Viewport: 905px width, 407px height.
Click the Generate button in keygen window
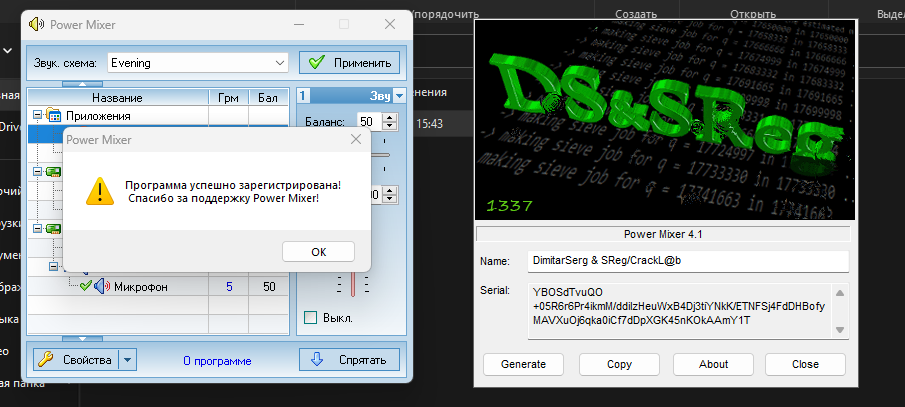click(x=523, y=364)
